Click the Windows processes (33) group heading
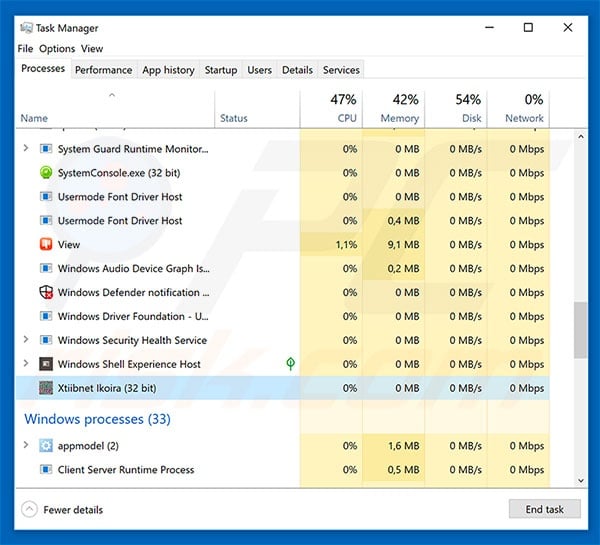The height and width of the screenshot is (545, 600). [98, 419]
